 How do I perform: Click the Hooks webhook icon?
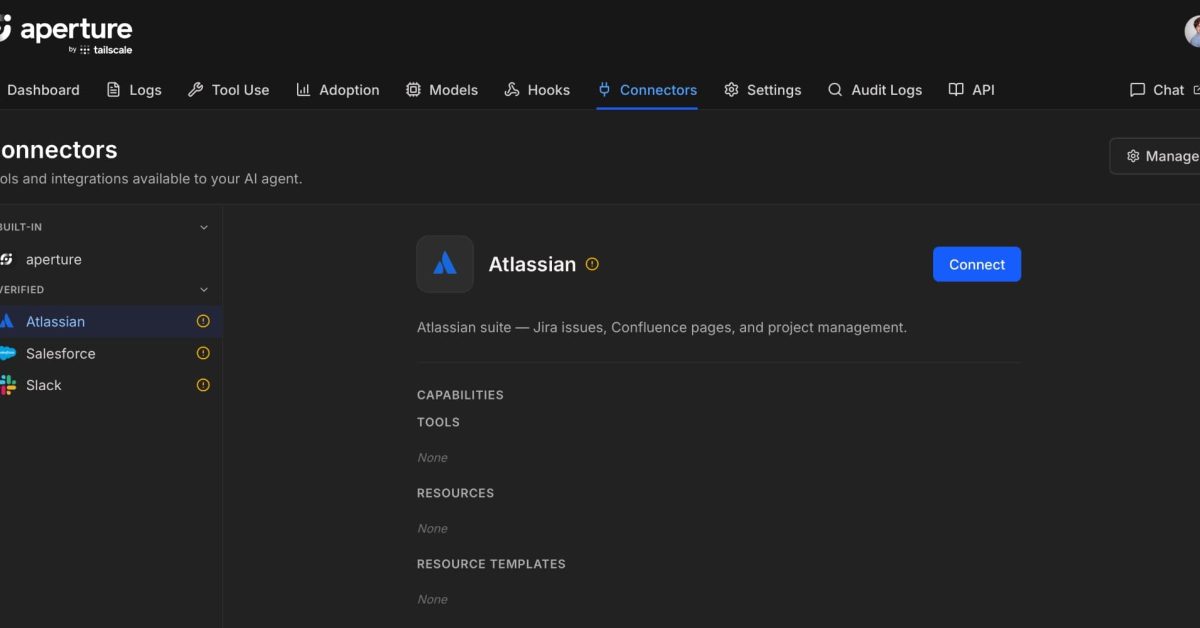(512, 90)
